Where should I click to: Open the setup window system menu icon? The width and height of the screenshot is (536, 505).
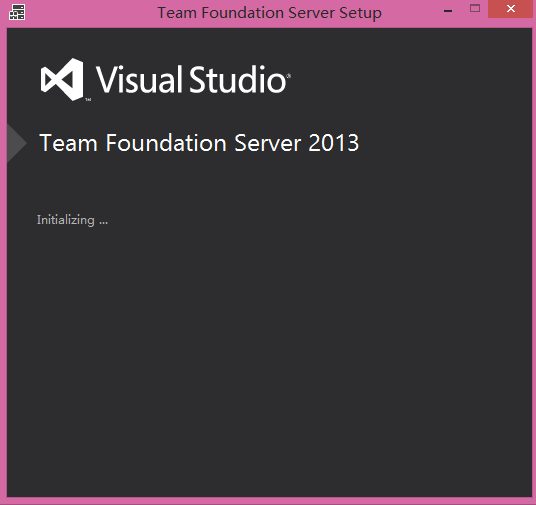[x=17, y=12]
